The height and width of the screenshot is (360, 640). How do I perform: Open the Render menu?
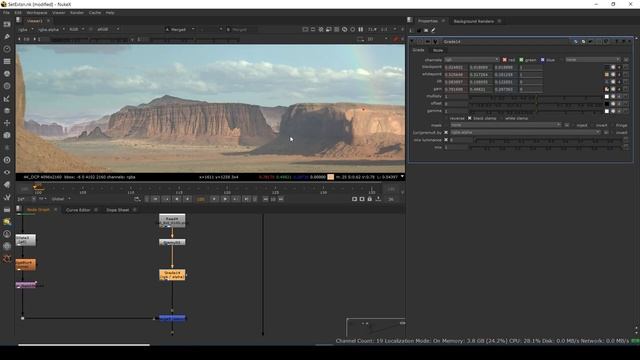pos(77,13)
